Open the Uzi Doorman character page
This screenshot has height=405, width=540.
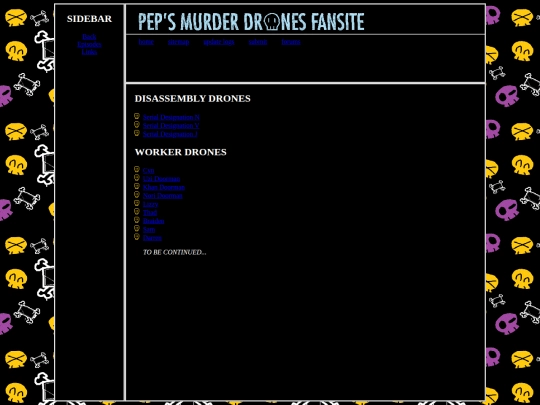coord(162,179)
